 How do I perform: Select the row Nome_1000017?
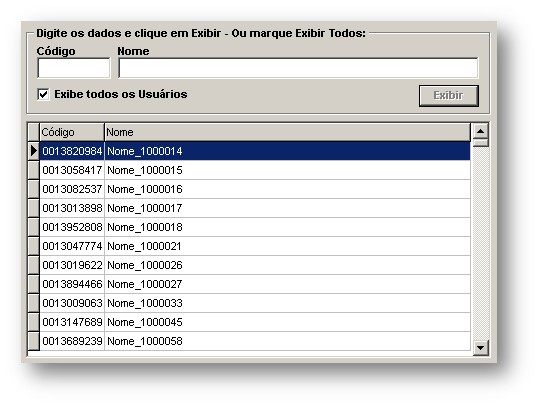(x=255, y=208)
